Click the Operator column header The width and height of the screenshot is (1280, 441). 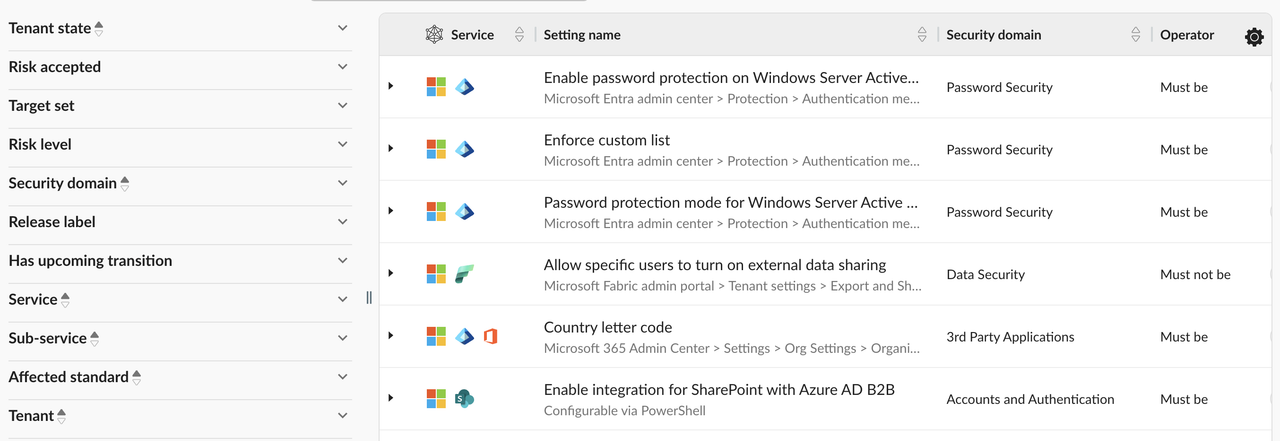point(1187,35)
